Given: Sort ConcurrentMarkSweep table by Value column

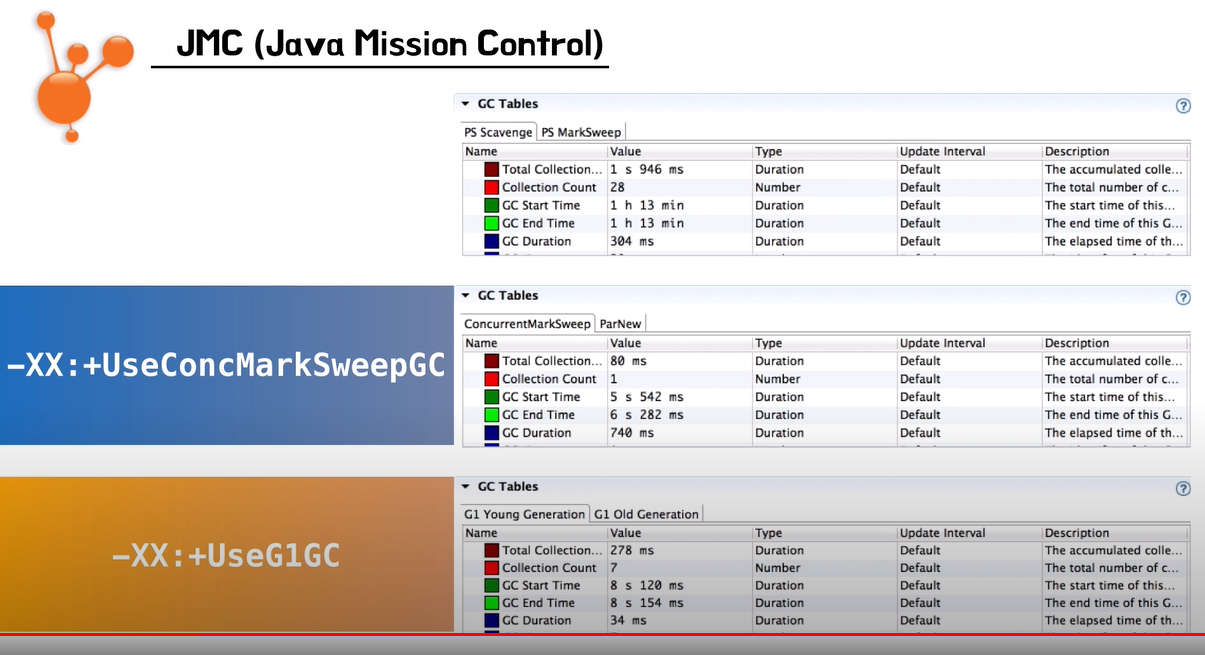Looking at the screenshot, I should coord(679,343).
